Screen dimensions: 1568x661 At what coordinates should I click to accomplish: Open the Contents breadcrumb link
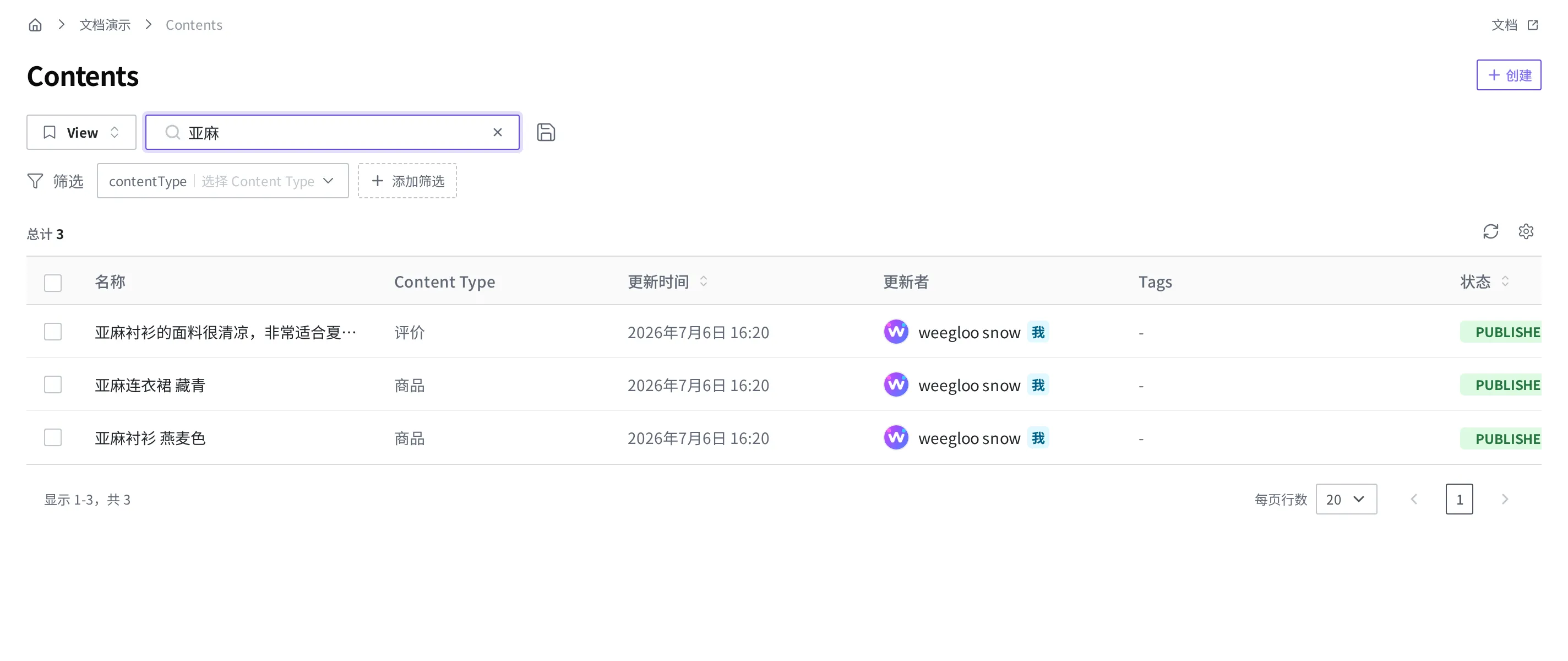(x=194, y=25)
